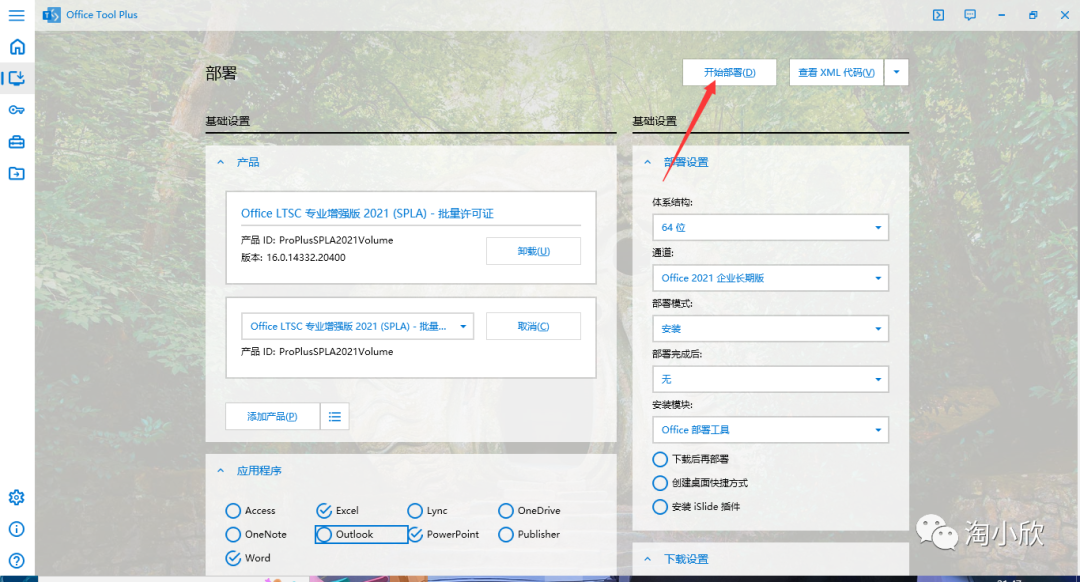
Task: Open the About info icon
Action: pos(17,529)
